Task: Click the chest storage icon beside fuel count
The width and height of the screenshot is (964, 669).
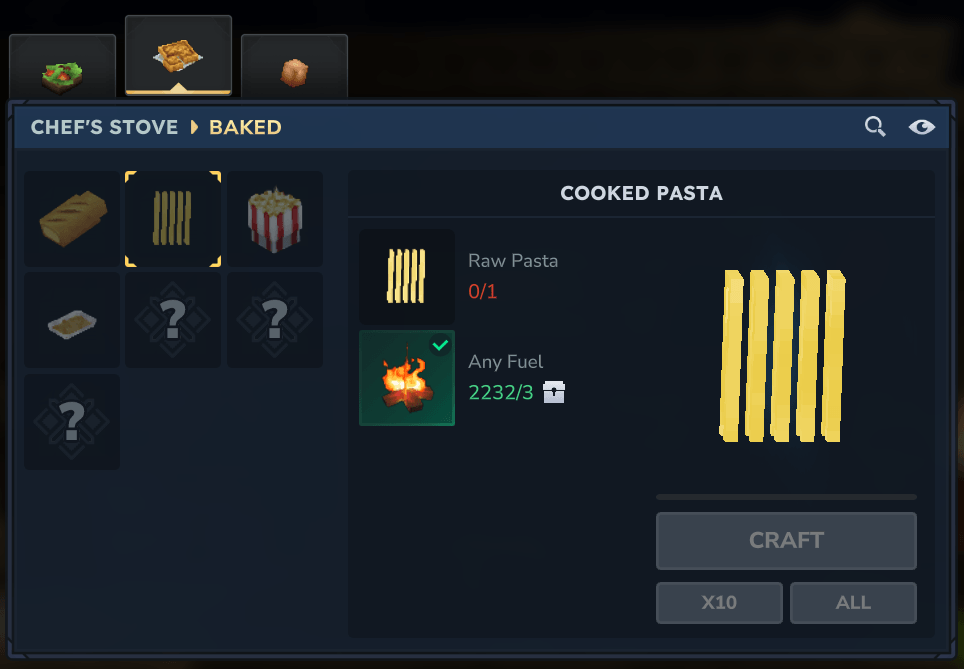Action: click(x=554, y=392)
